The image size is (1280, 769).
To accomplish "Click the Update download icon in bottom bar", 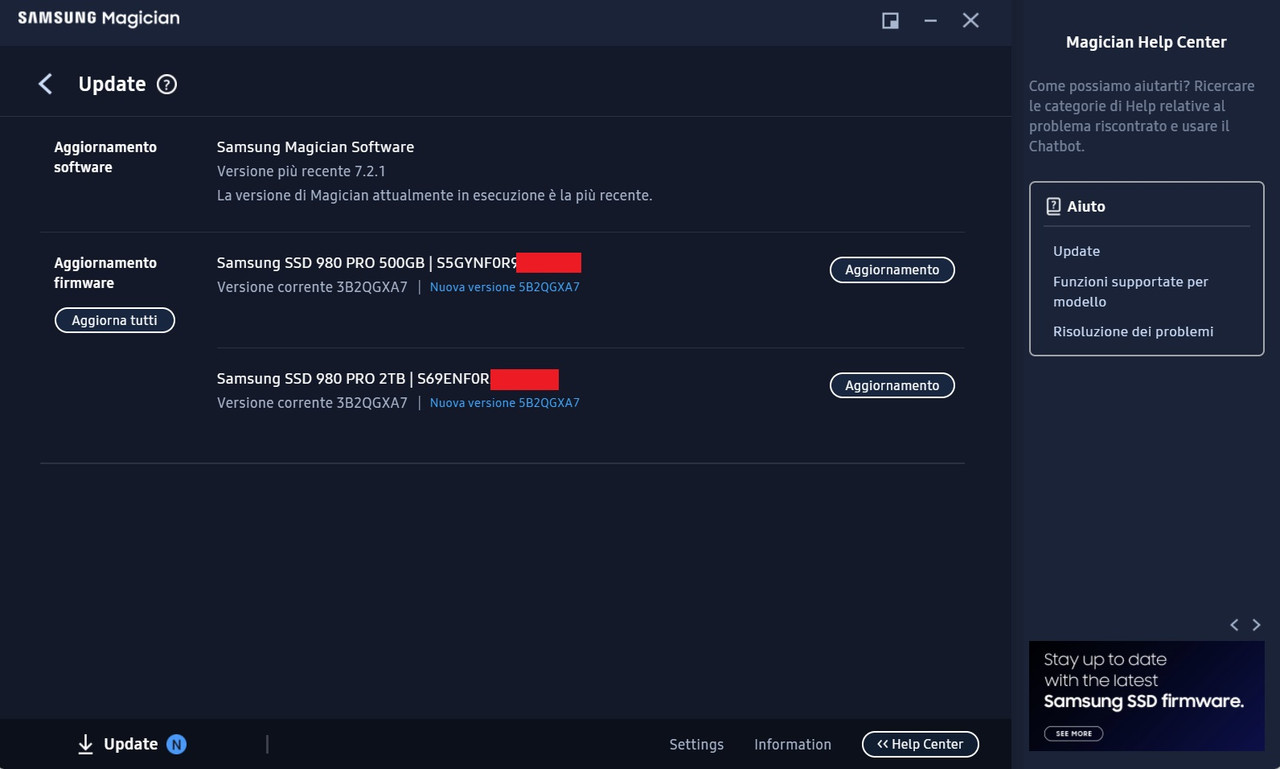I will tap(86, 744).
